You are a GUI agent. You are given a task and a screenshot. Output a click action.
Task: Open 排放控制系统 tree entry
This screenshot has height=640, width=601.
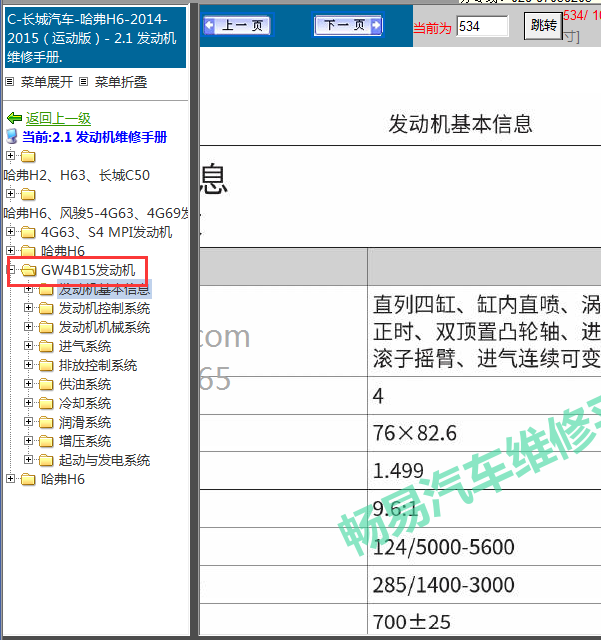(x=98, y=365)
